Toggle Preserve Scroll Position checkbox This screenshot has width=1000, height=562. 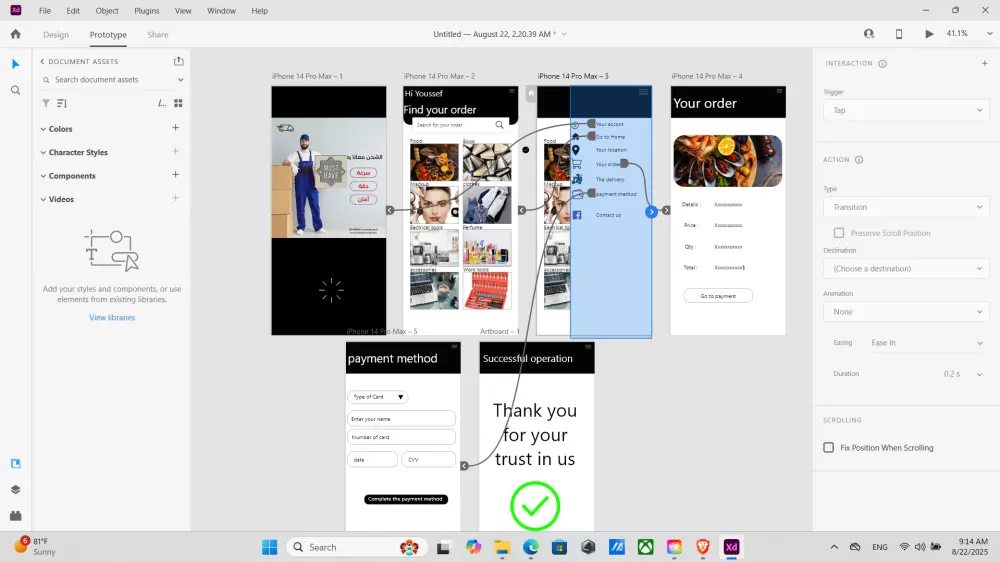(x=839, y=233)
